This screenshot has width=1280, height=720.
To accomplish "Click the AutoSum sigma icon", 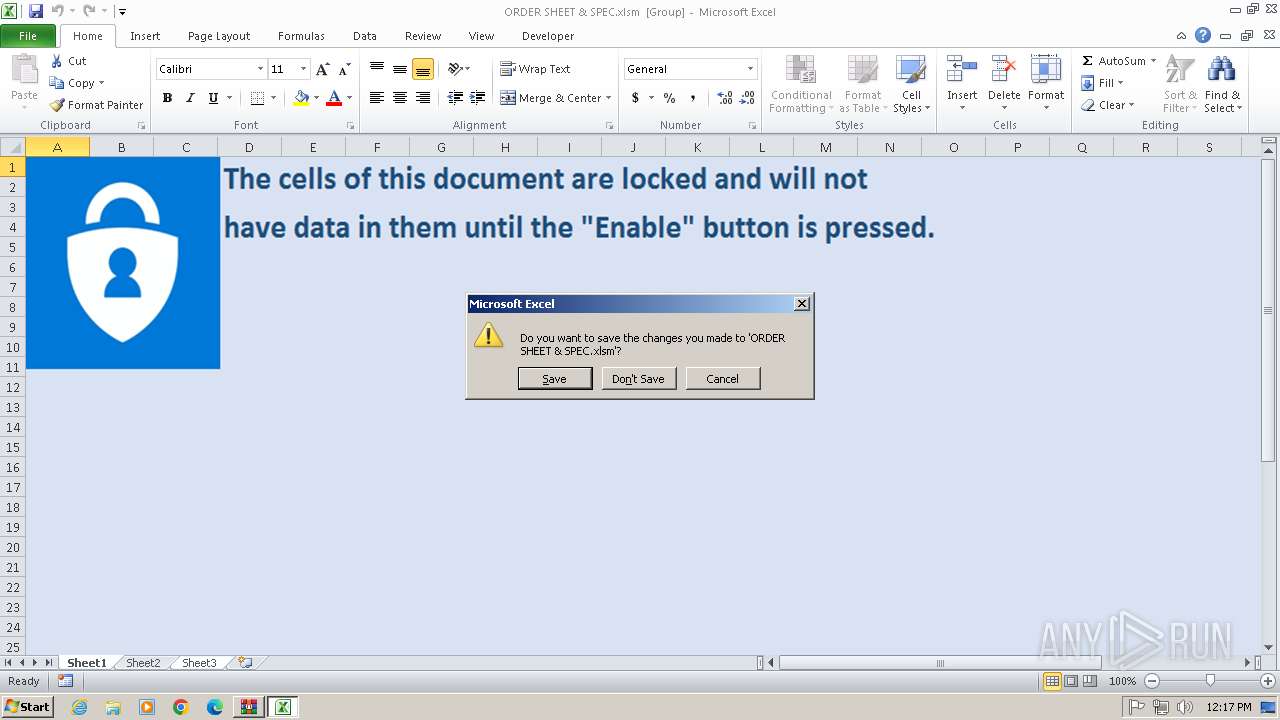I will pos(1087,61).
